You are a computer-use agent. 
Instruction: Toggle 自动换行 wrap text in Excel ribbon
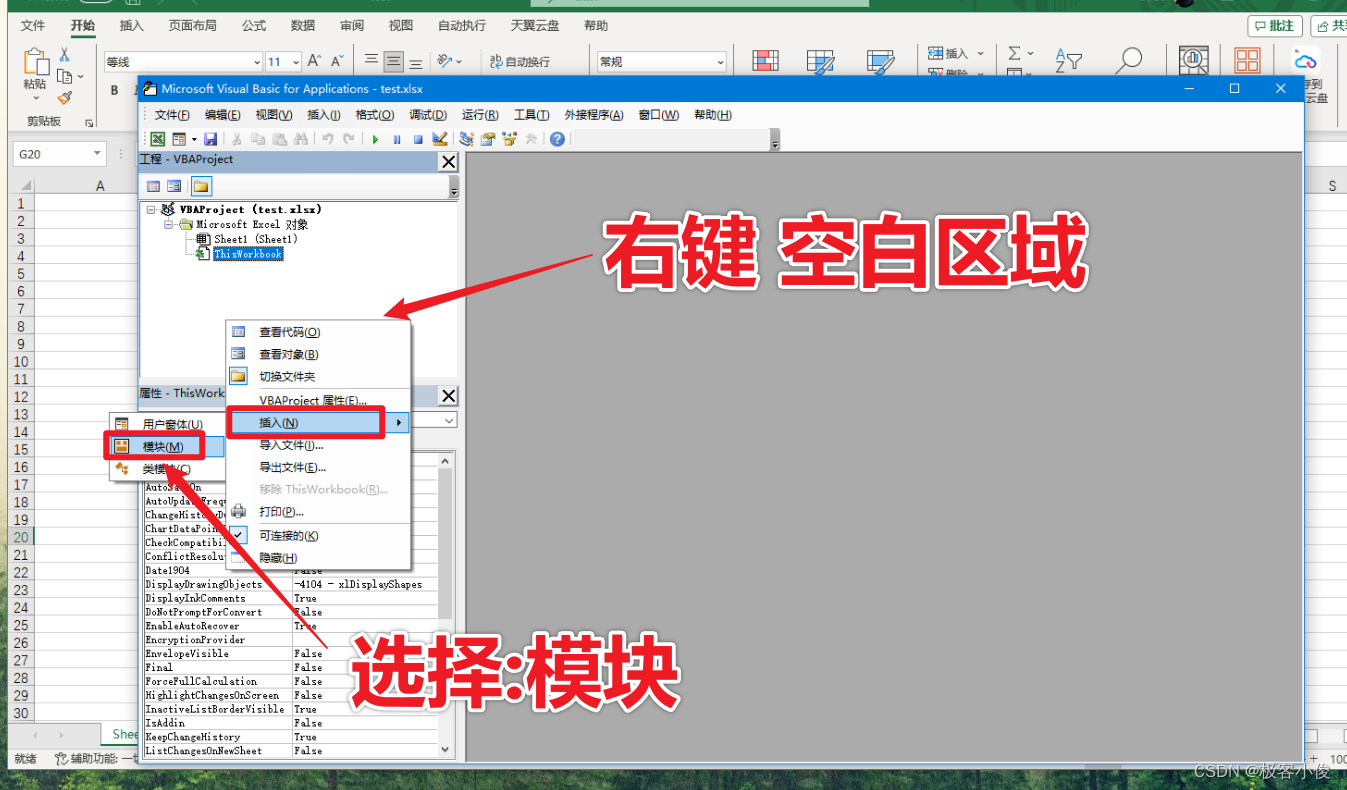[x=520, y=62]
